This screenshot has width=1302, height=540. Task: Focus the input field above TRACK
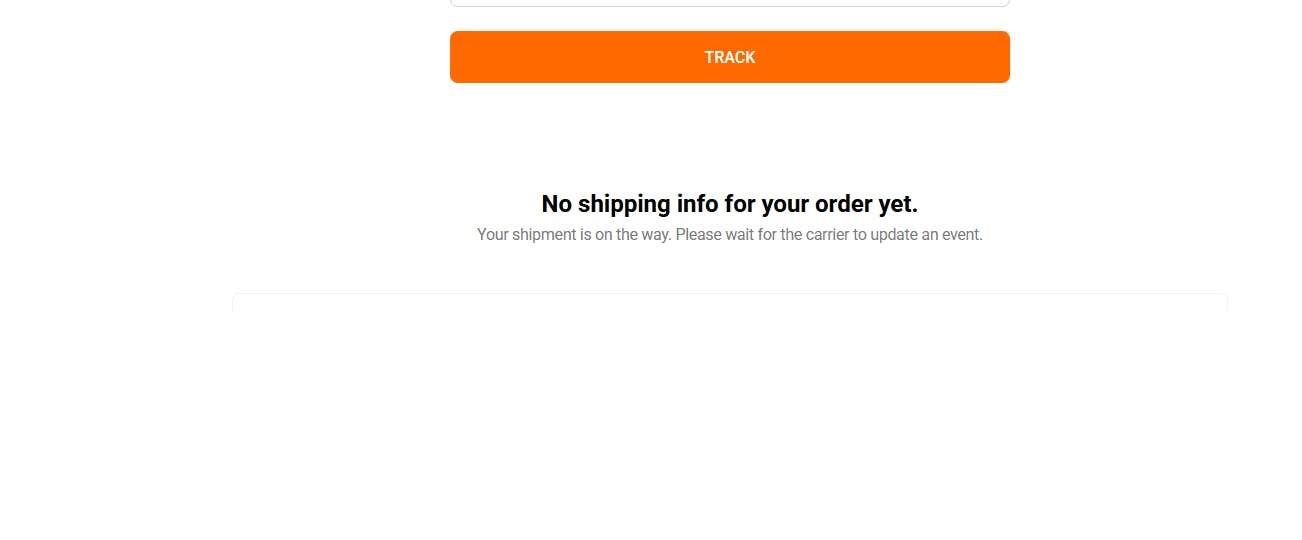tap(730, 3)
